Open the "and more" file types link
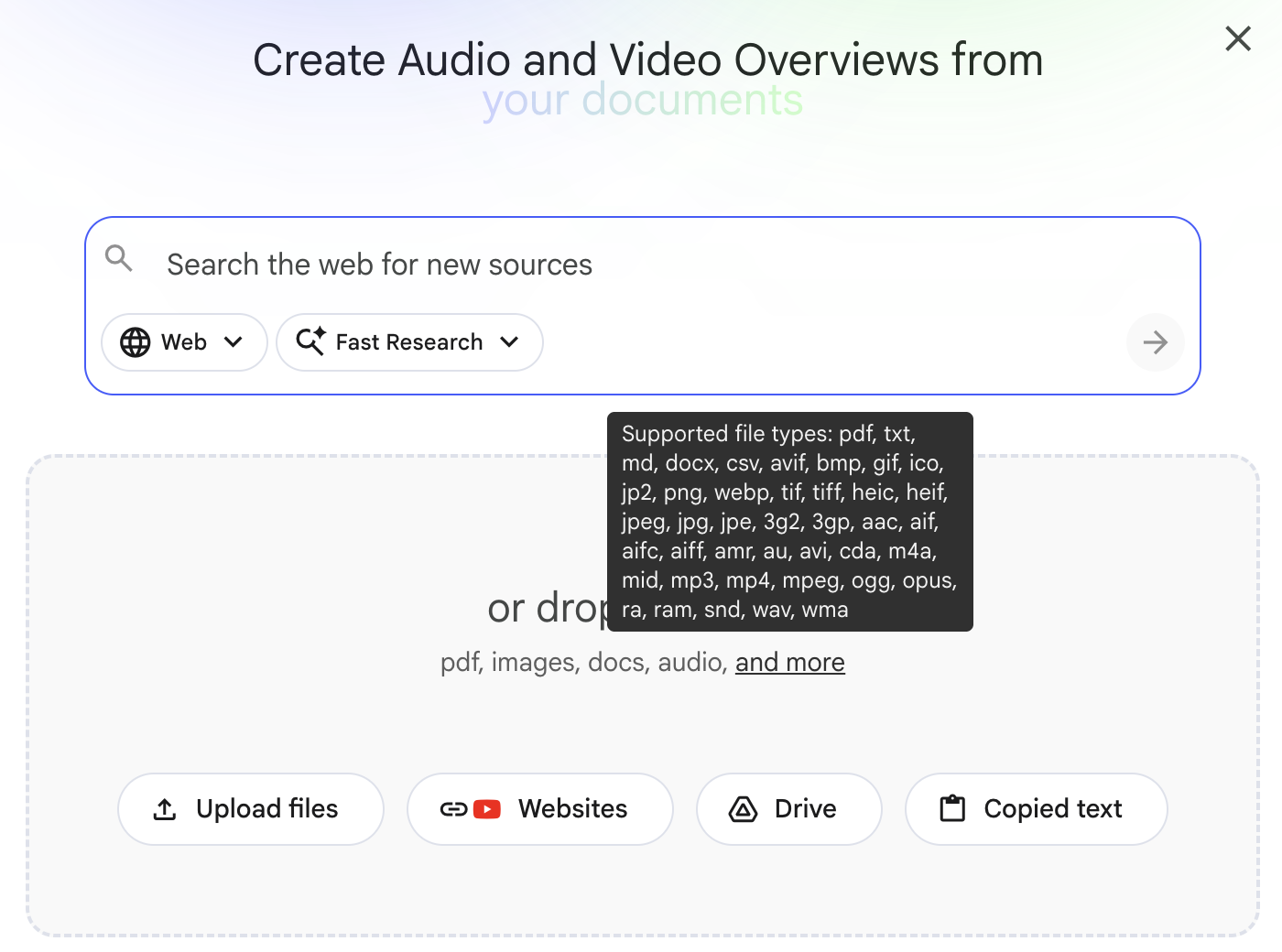This screenshot has width=1282, height=952. pyautogui.click(x=789, y=662)
